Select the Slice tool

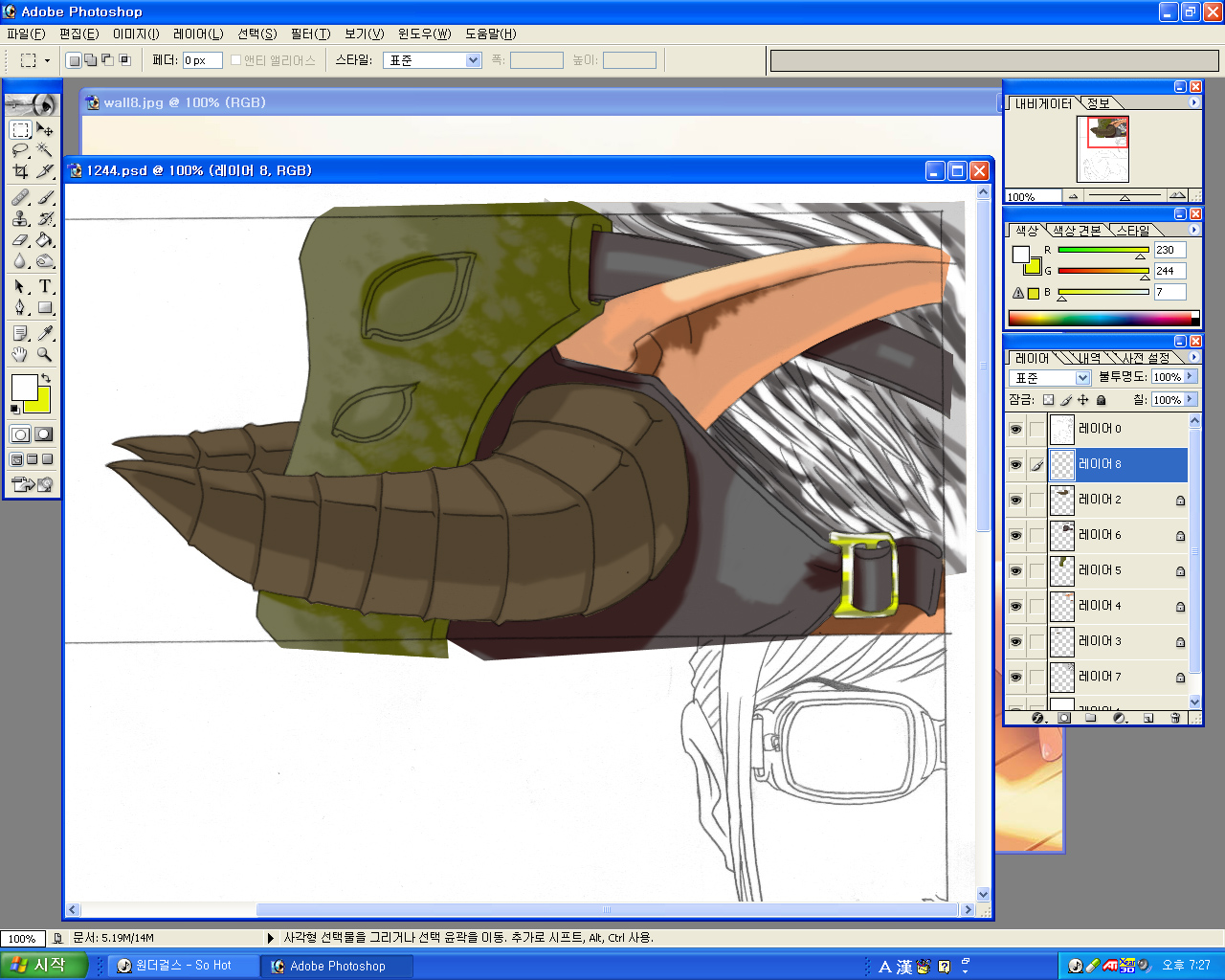(45, 171)
